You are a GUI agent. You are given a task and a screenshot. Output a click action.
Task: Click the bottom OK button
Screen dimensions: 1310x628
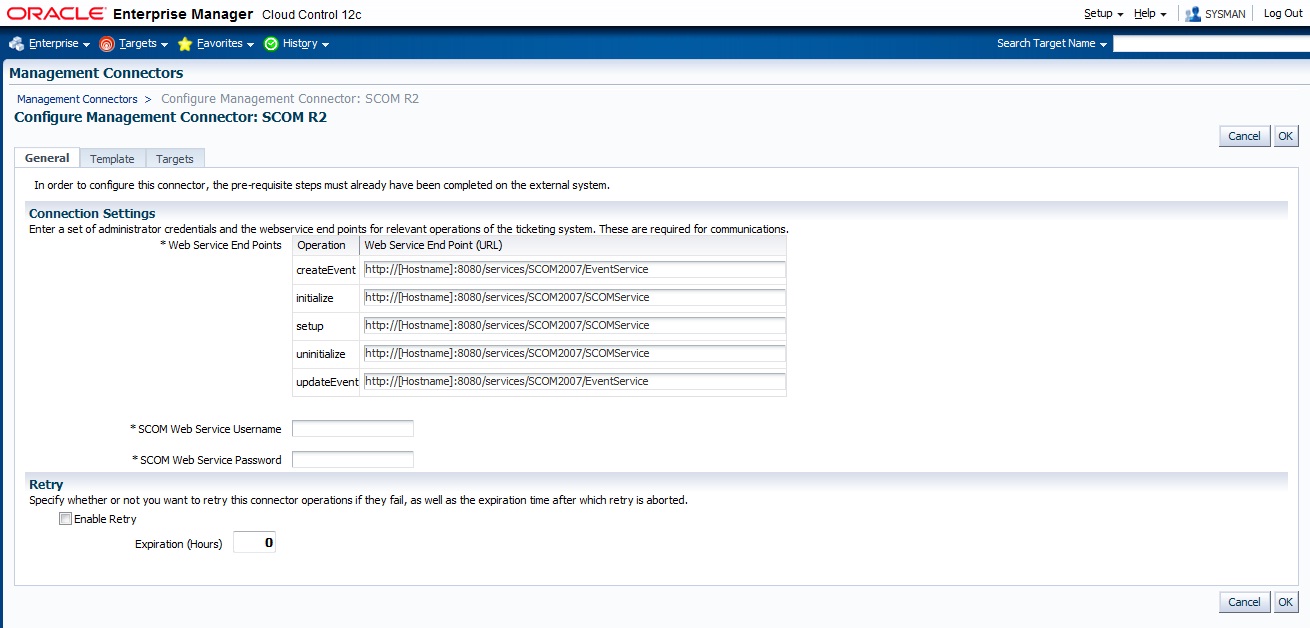[x=1285, y=602]
